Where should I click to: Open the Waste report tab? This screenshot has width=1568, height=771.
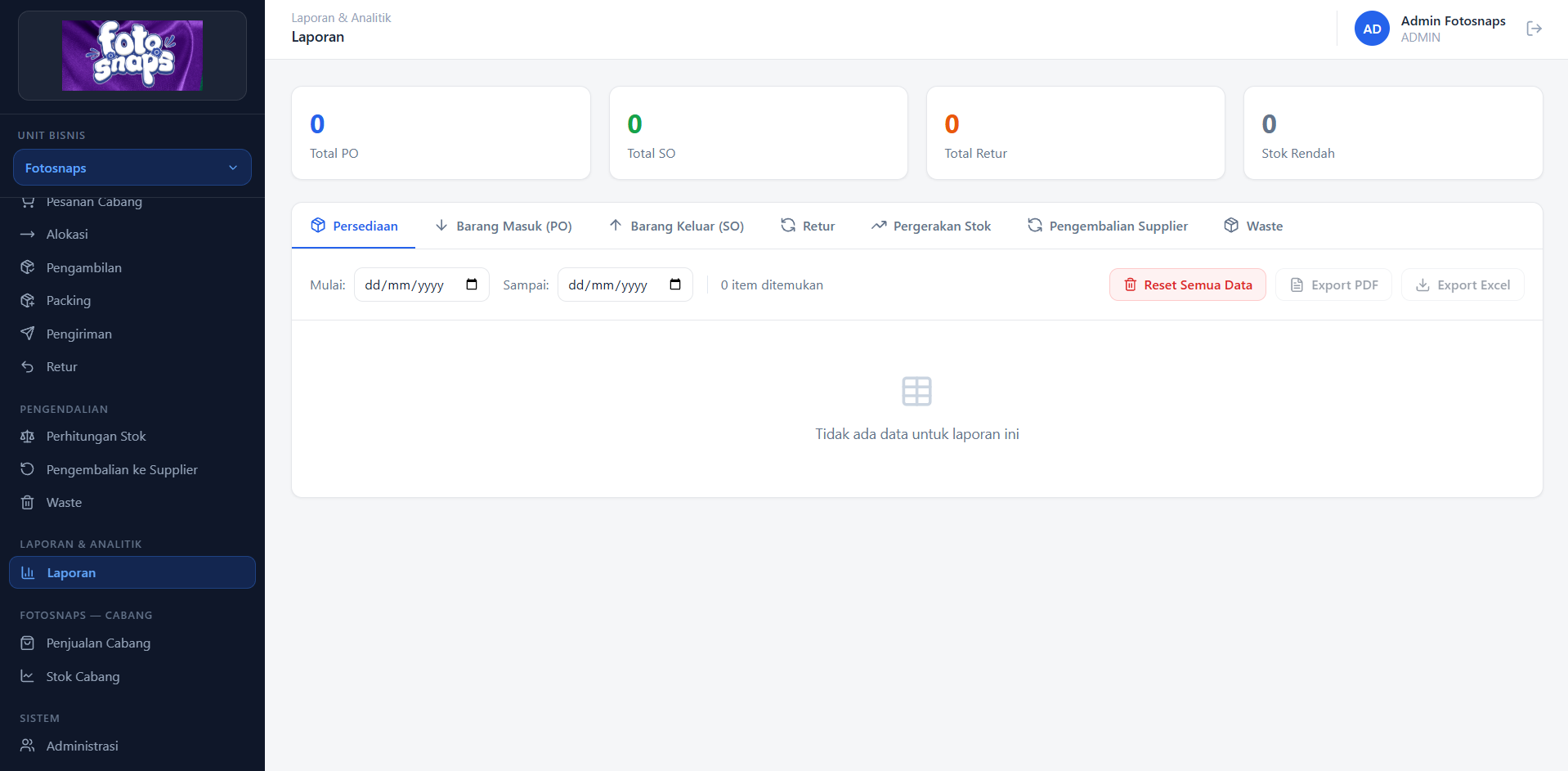coord(1253,226)
